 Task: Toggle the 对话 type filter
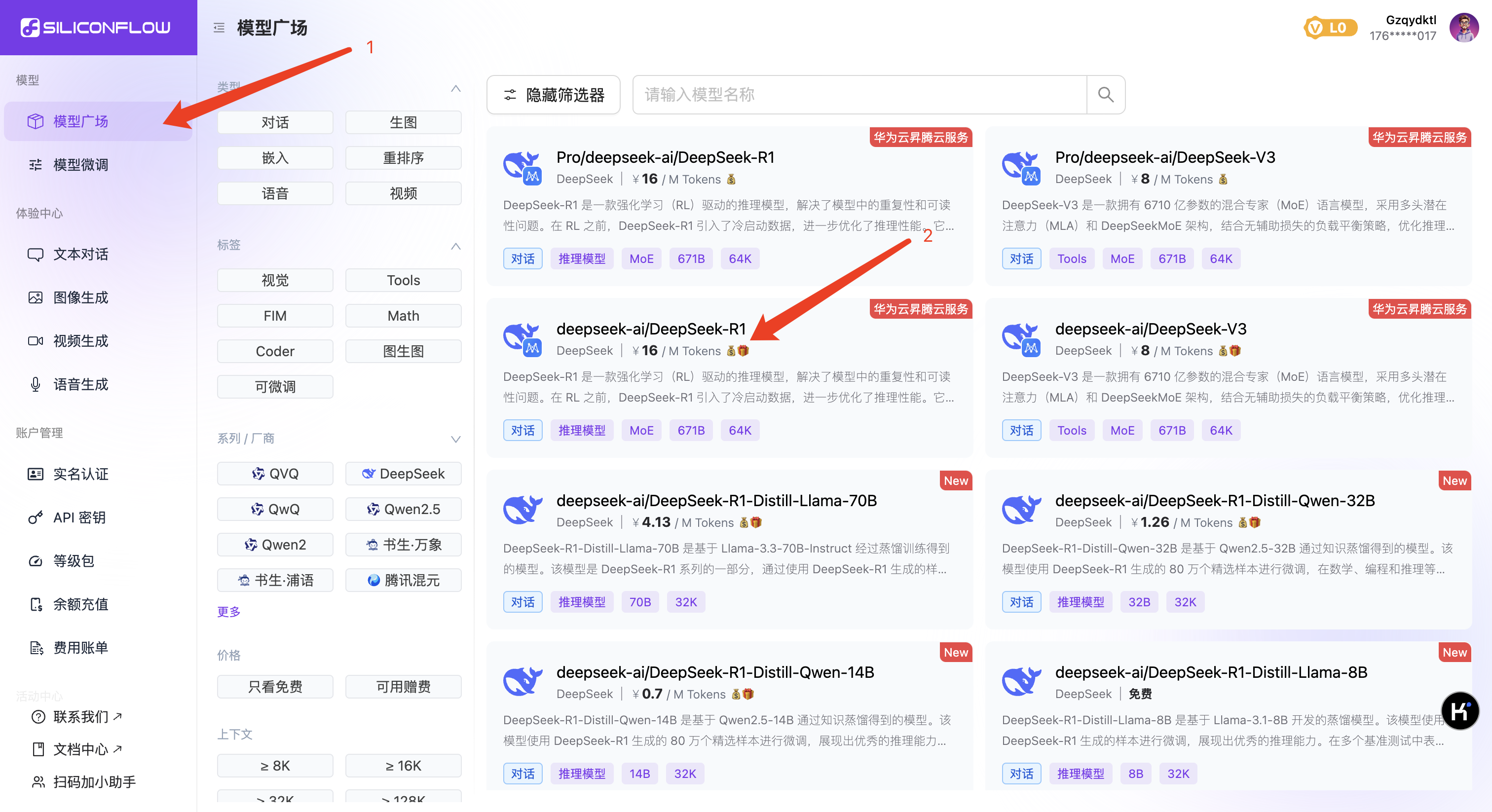(x=275, y=122)
